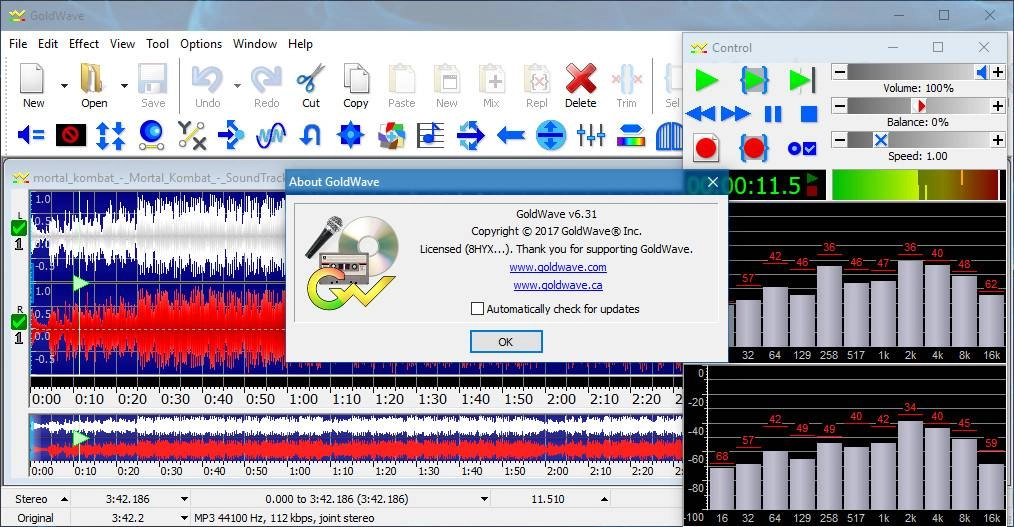This screenshot has width=1014, height=527.
Task: Click the blue wave Flanger effect icon
Action: [271, 135]
